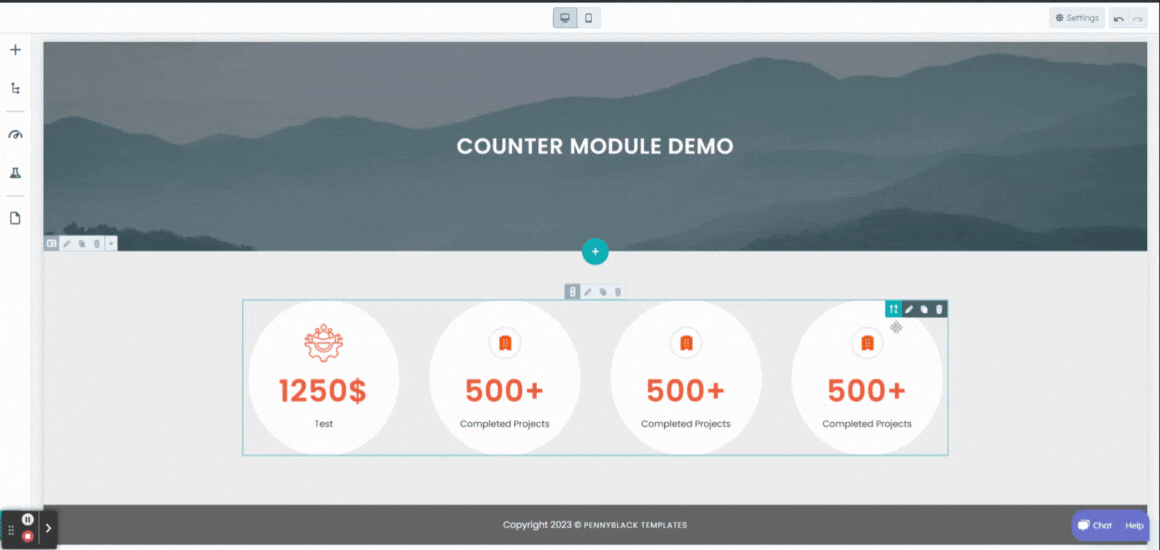Stop the screen recording
Screen dimensions: 1160x550
click(27, 536)
